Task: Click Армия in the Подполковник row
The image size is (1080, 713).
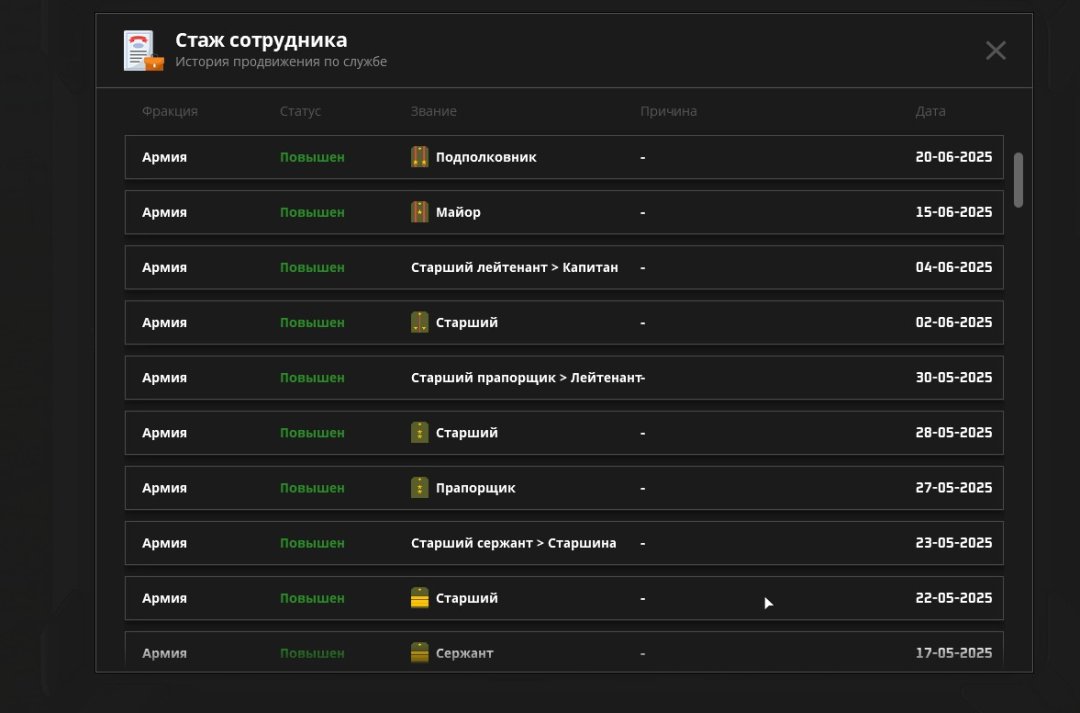Action: point(165,157)
